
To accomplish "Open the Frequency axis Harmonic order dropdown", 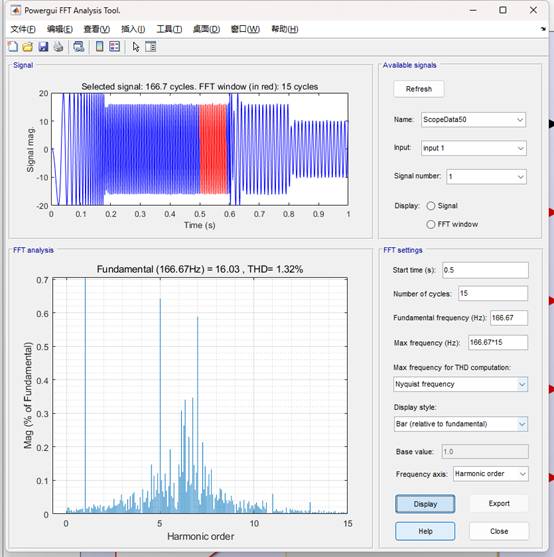I will pyautogui.click(x=490, y=474).
